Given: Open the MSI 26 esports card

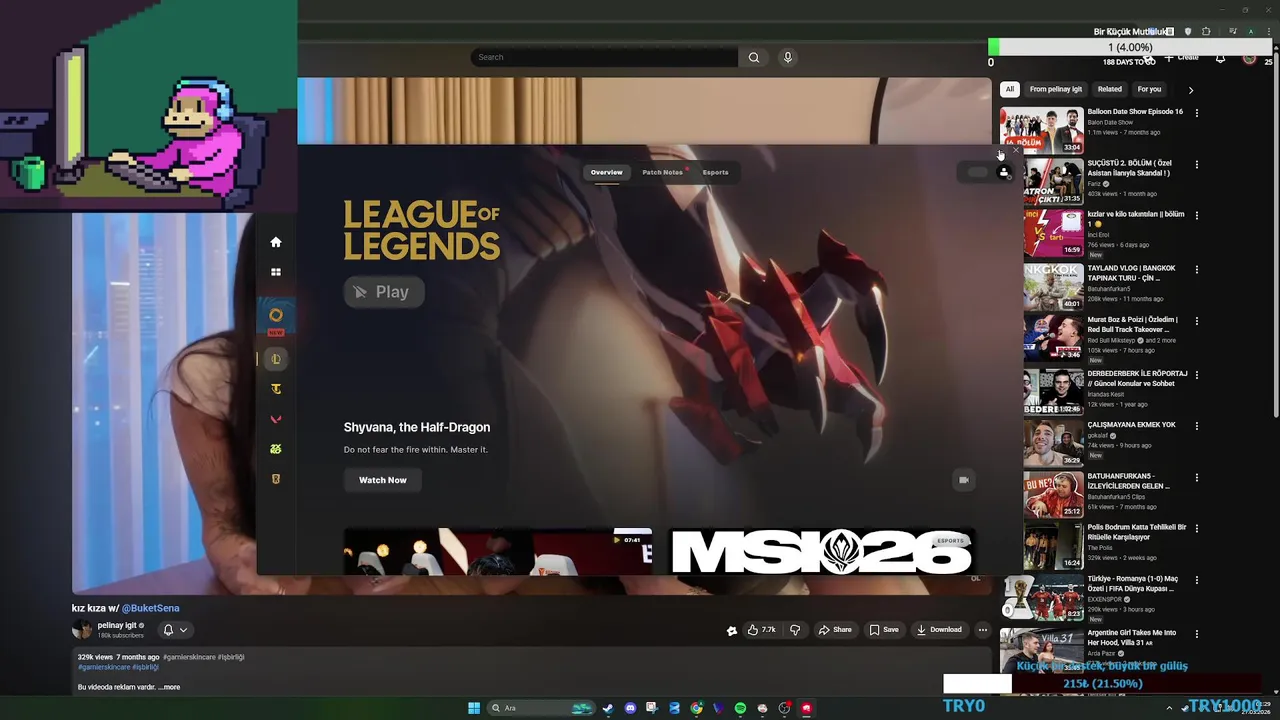Looking at the screenshot, I should [x=822, y=551].
